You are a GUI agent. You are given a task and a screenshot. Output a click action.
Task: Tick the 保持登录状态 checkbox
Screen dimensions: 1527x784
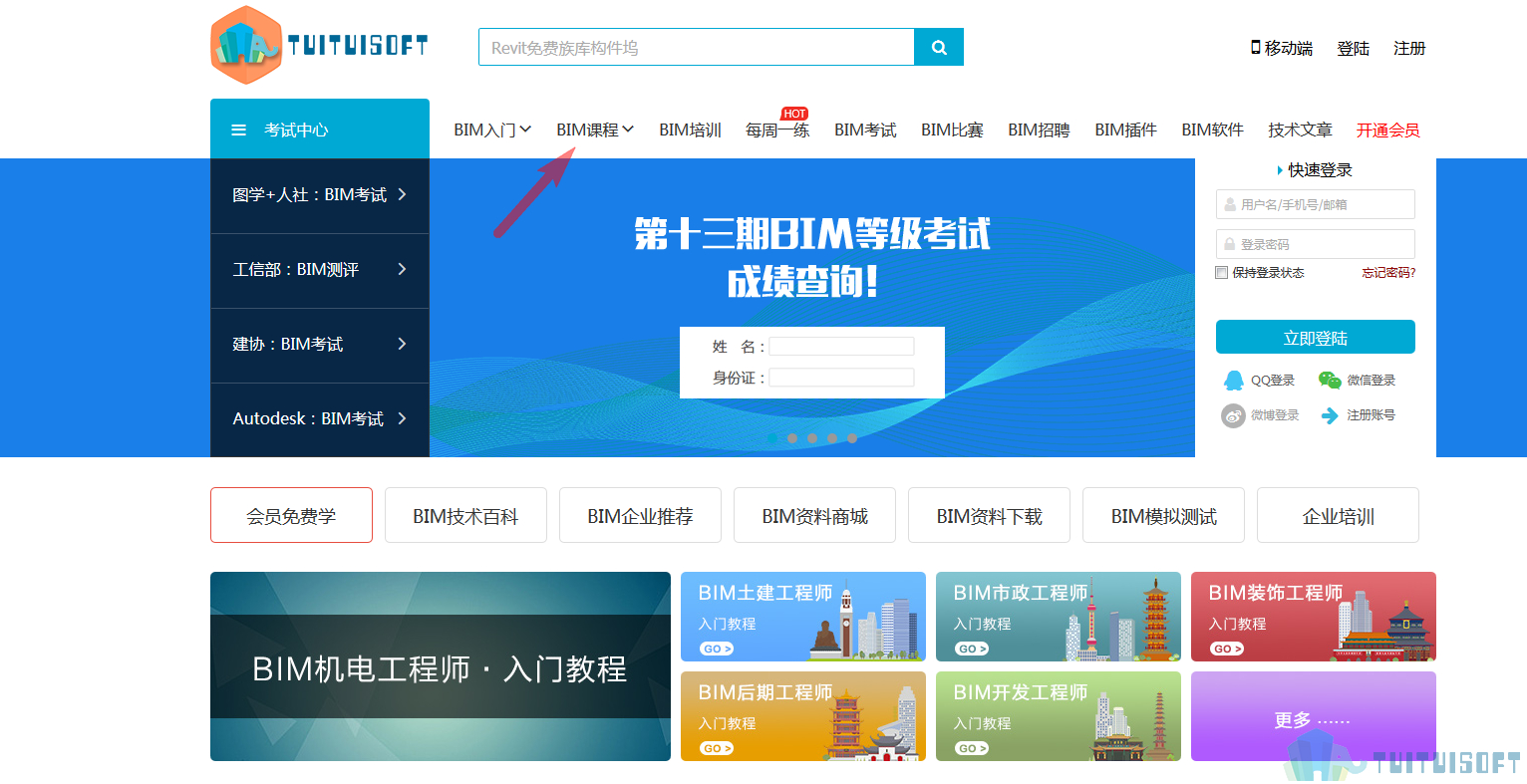pos(1222,273)
